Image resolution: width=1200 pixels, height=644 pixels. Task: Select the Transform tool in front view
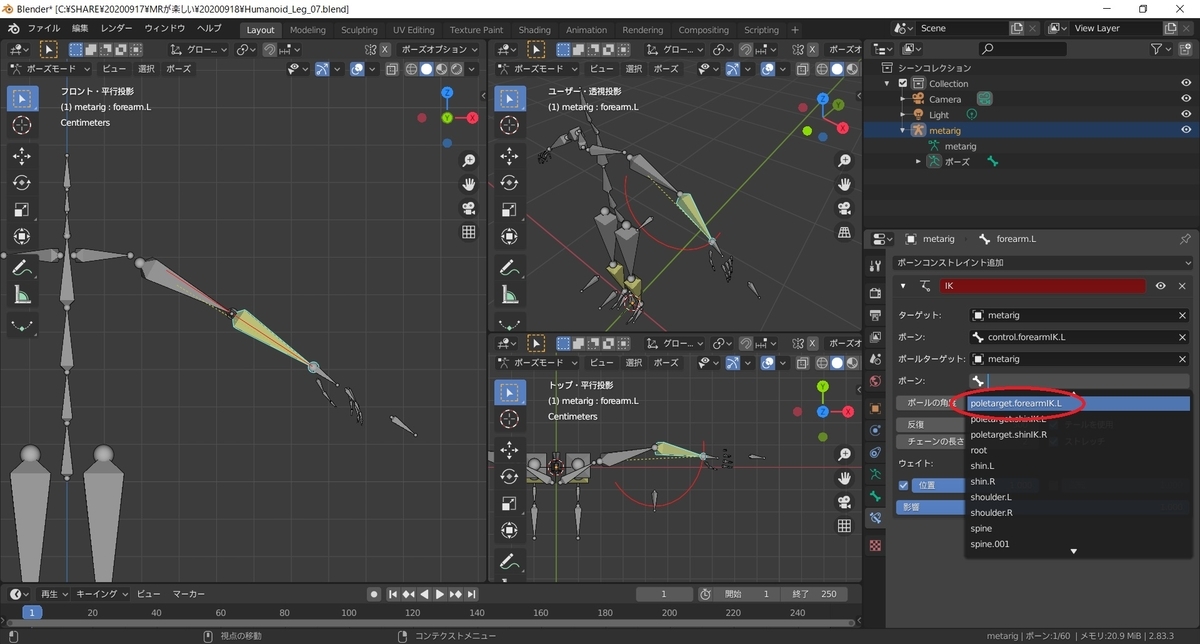pos(22,237)
